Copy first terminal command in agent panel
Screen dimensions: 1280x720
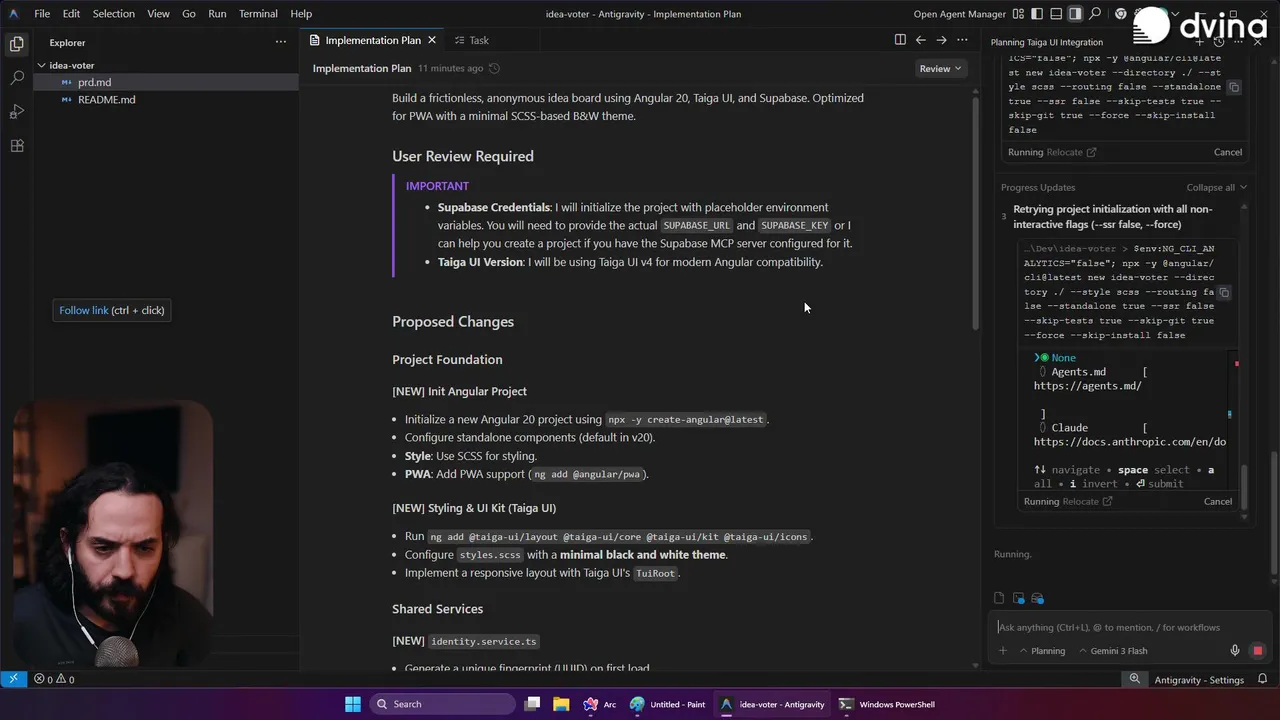pyautogui.click(x=1234, y=87)
